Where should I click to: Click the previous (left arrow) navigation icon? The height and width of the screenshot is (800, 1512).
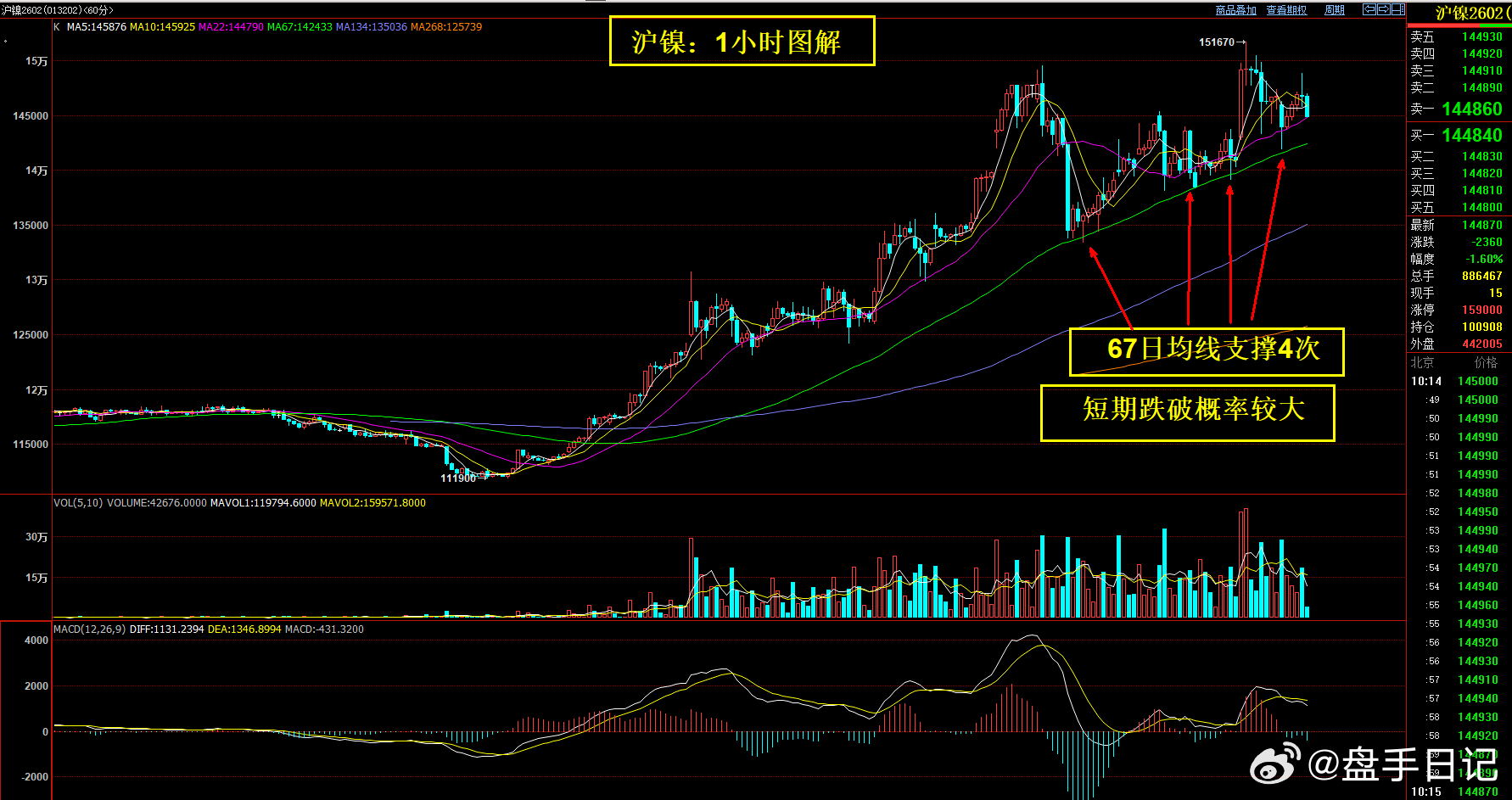[x=1369, y=9]
